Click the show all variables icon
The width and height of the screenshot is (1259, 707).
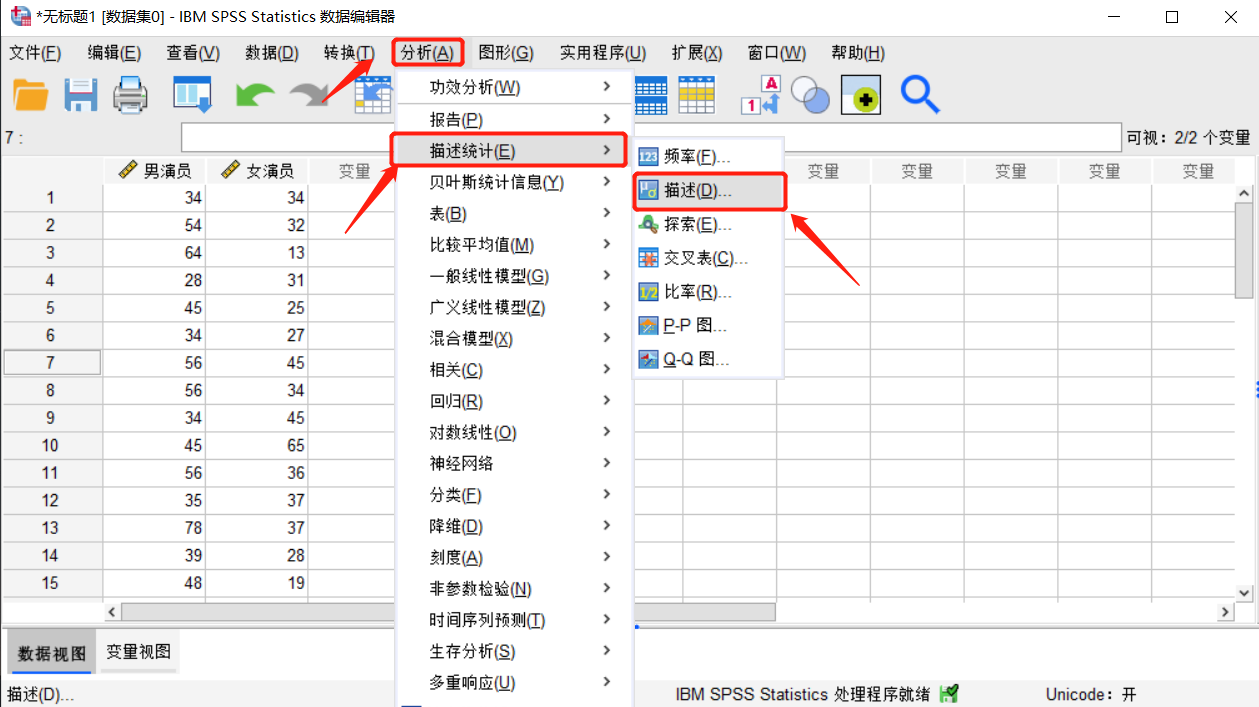point(861,94)
